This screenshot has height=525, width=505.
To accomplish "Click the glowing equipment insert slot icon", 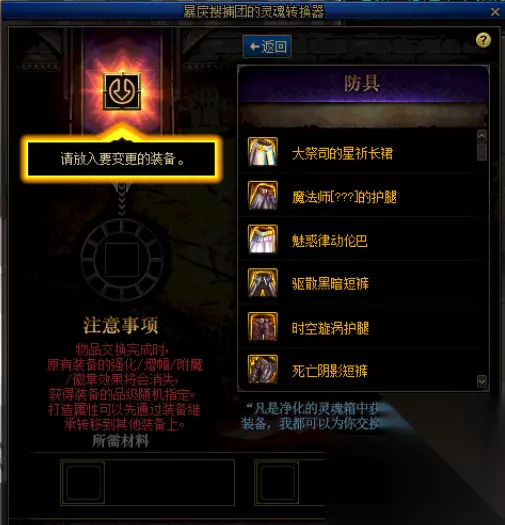I will click(x=122, y=91).
